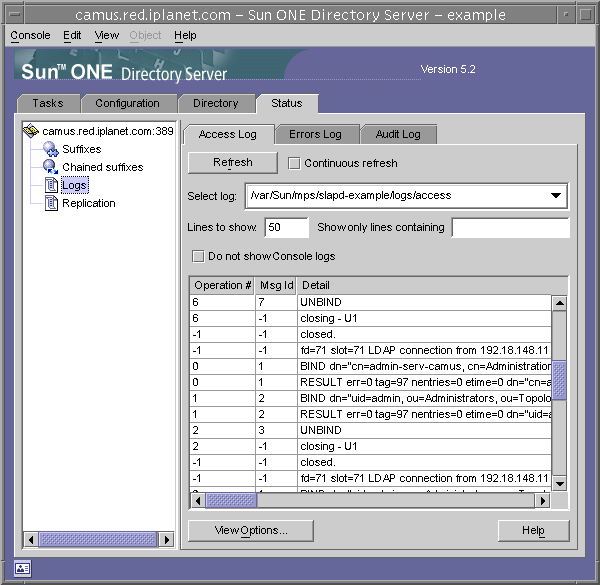Viewport: 600px width, 585px height.
Task: Click the tree panel horizontal scrollbar thumb
Action: tap(98, 540)
